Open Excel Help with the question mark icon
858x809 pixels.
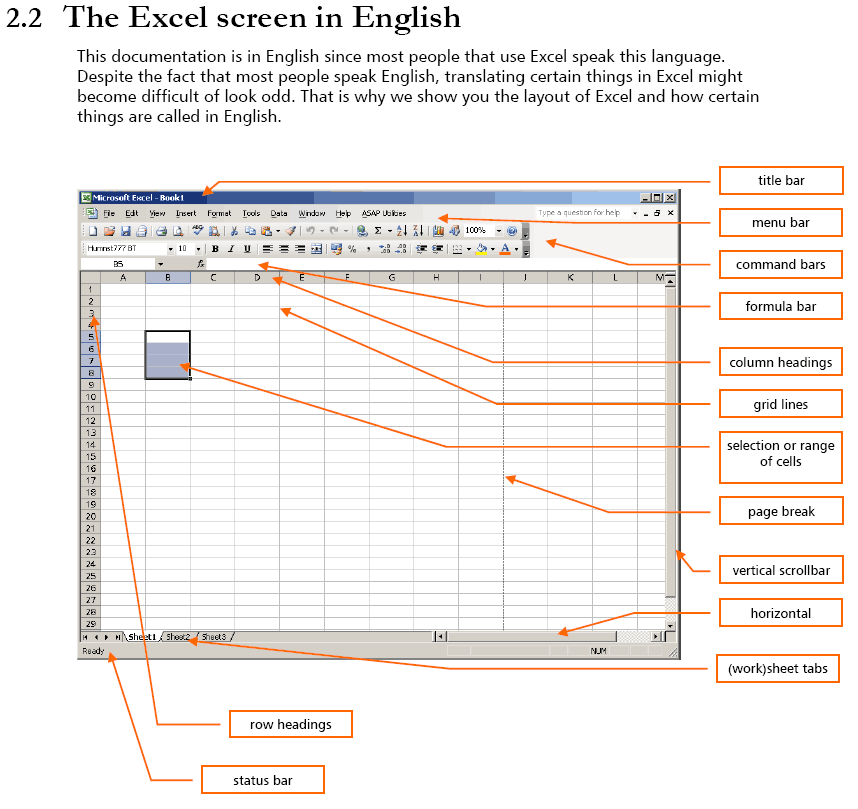point(512,231)
